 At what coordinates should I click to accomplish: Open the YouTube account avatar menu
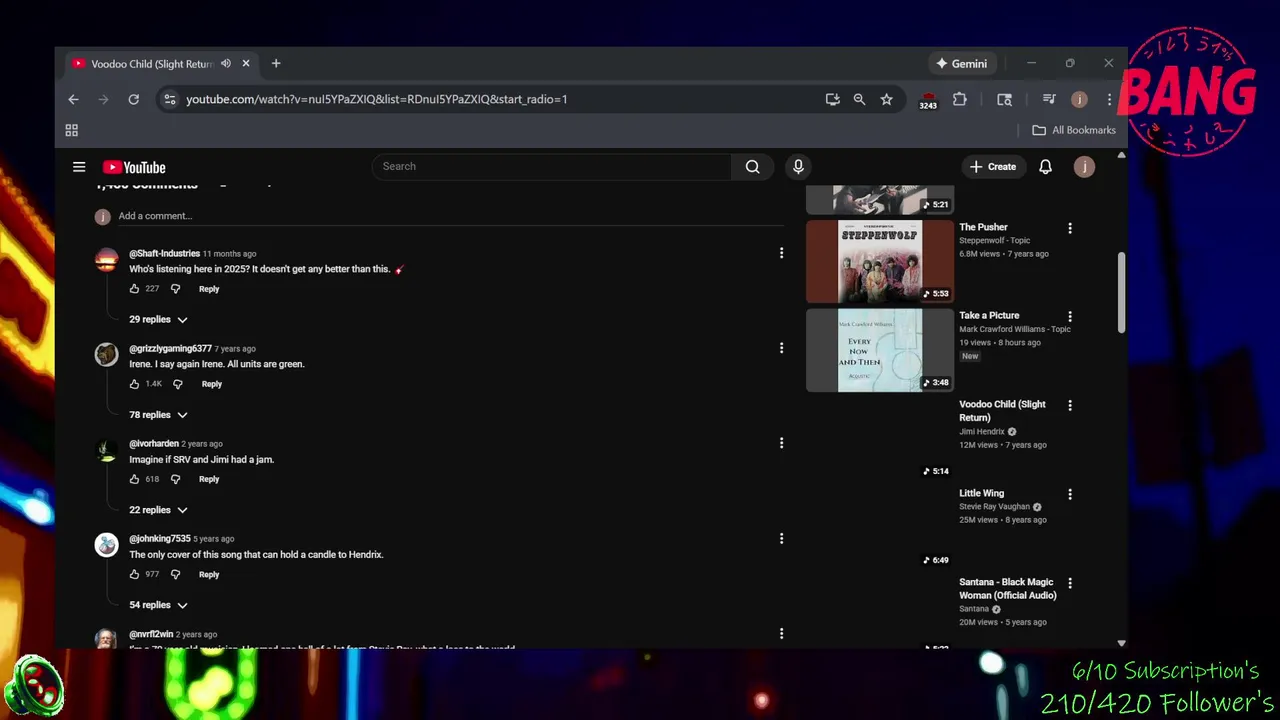tap(1084, 167)
